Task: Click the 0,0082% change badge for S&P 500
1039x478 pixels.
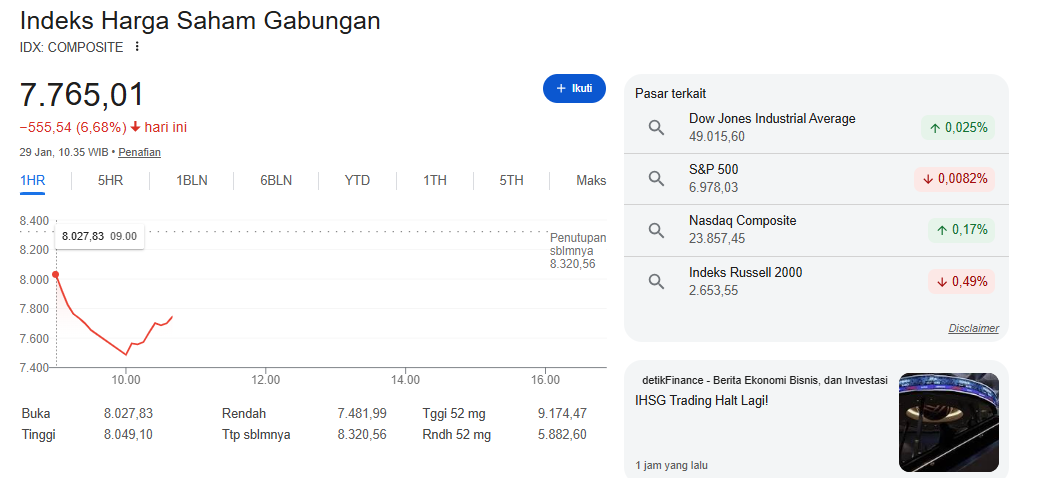Action: click(x=954, y=179)
